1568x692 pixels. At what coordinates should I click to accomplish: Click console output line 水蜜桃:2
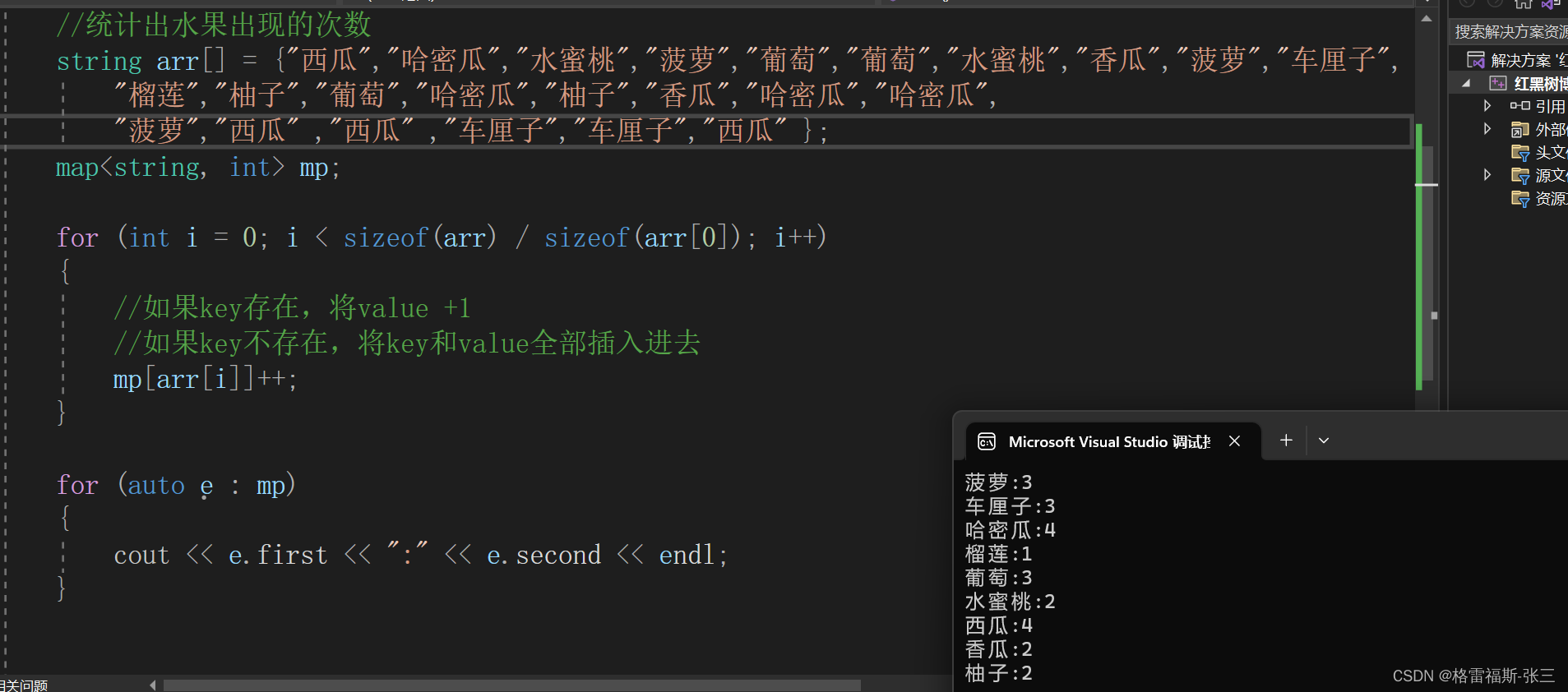pyautogui.click(x=1010, y=601)
